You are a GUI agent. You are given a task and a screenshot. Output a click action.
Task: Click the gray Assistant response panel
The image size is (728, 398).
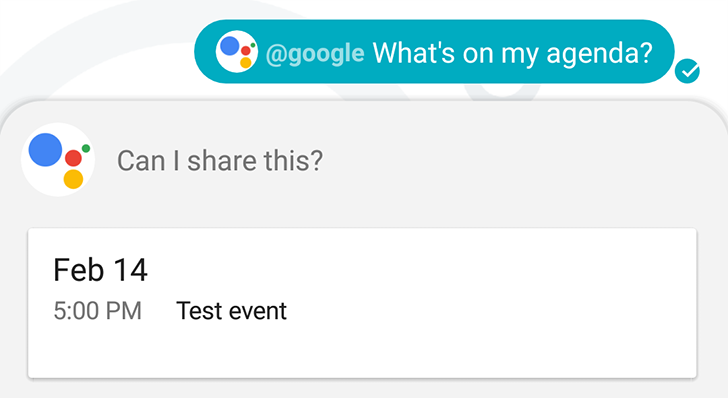point(364,248)
